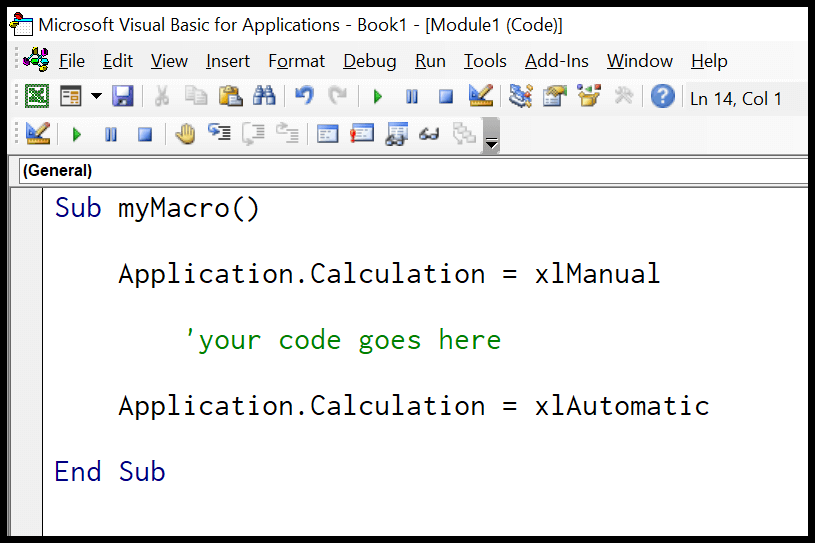This screenshot has width=815, height=543.
Task: Click Step Into on the Debug toolbar
Action: (x=219, y=134)
